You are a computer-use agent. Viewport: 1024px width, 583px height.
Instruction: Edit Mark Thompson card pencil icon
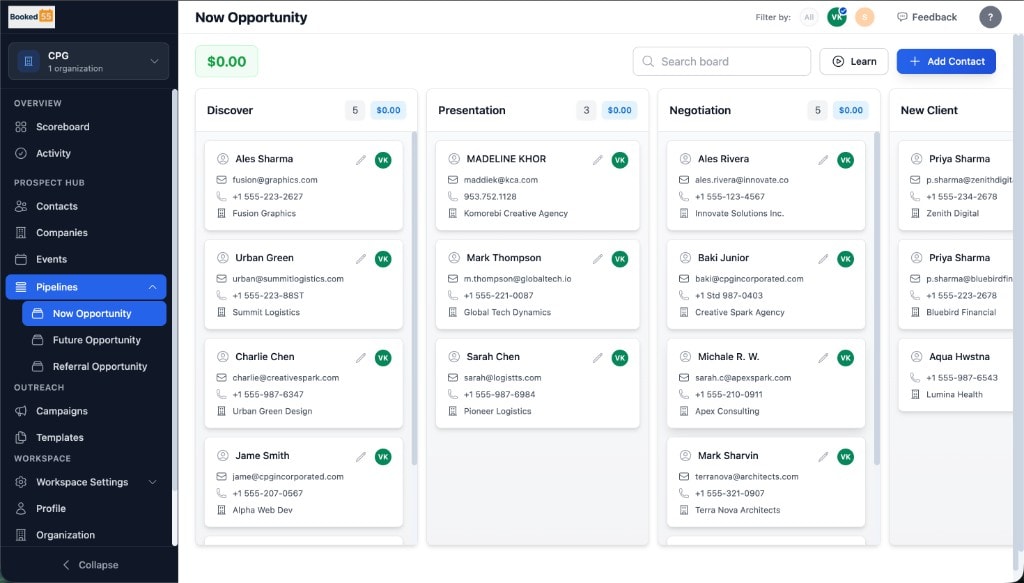click(x=598, y=259)
